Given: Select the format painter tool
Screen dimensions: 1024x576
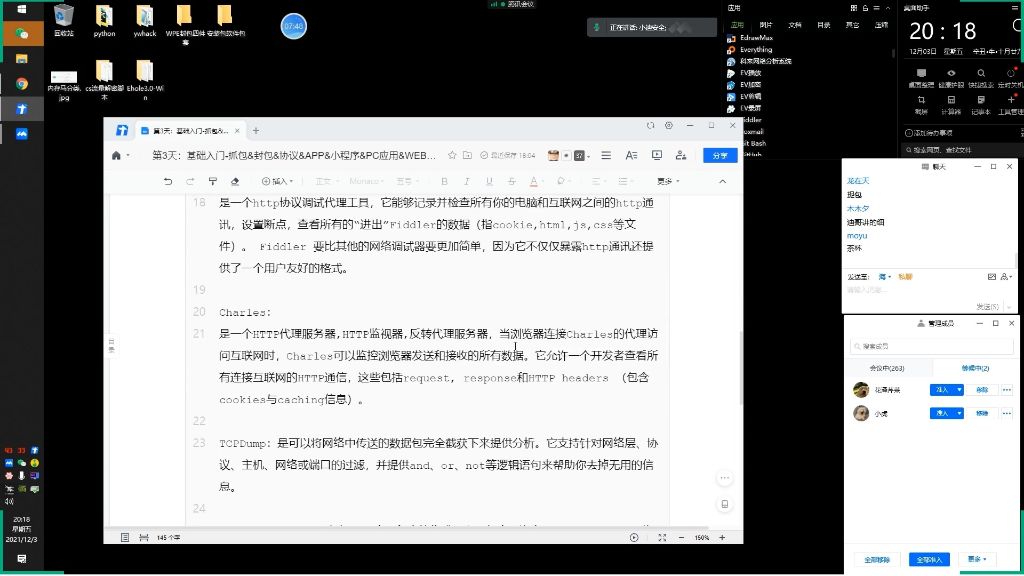Looking at the screenshot, I should [x=213, y=181].
